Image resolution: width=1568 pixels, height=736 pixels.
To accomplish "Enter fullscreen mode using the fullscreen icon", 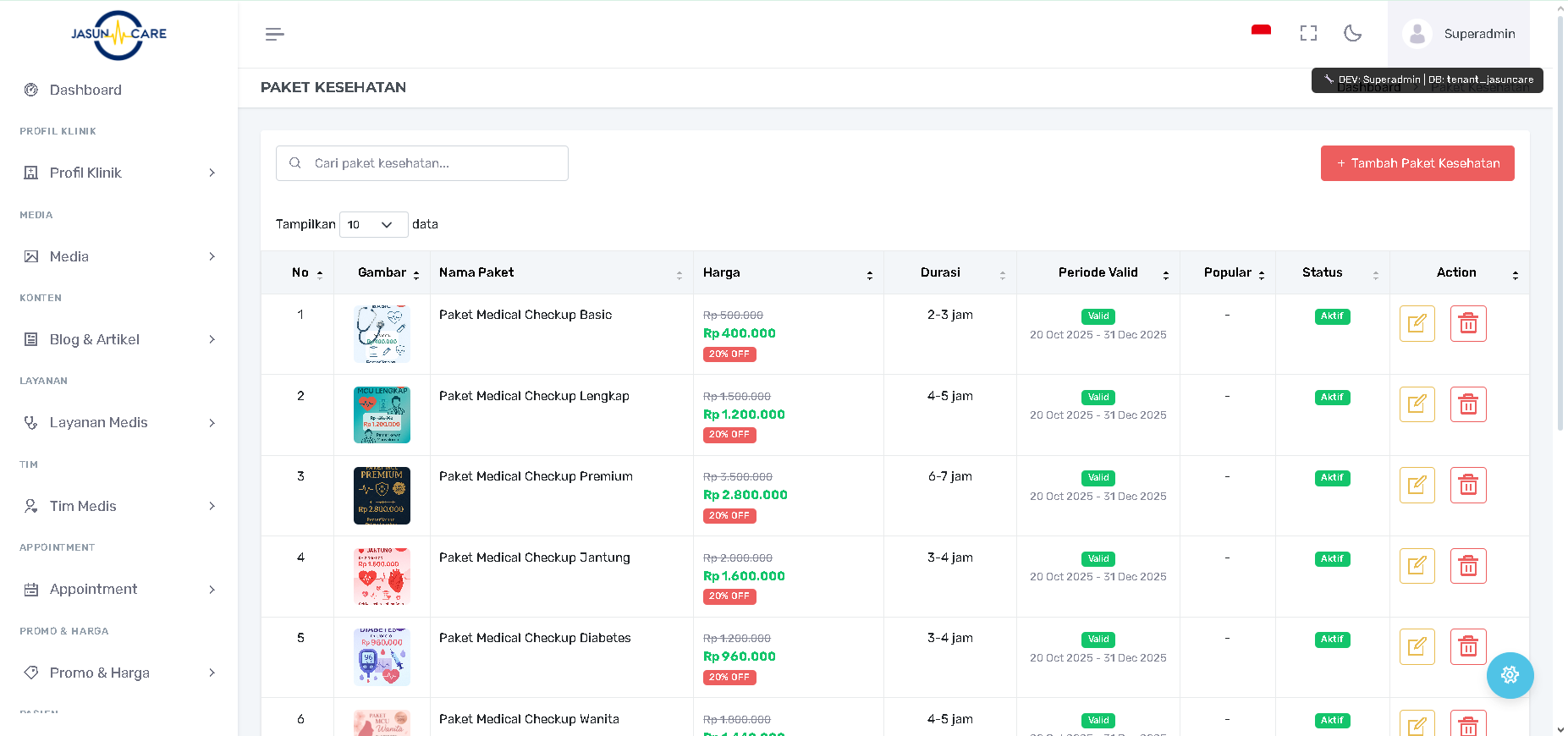I will (x=1308, y=33).
